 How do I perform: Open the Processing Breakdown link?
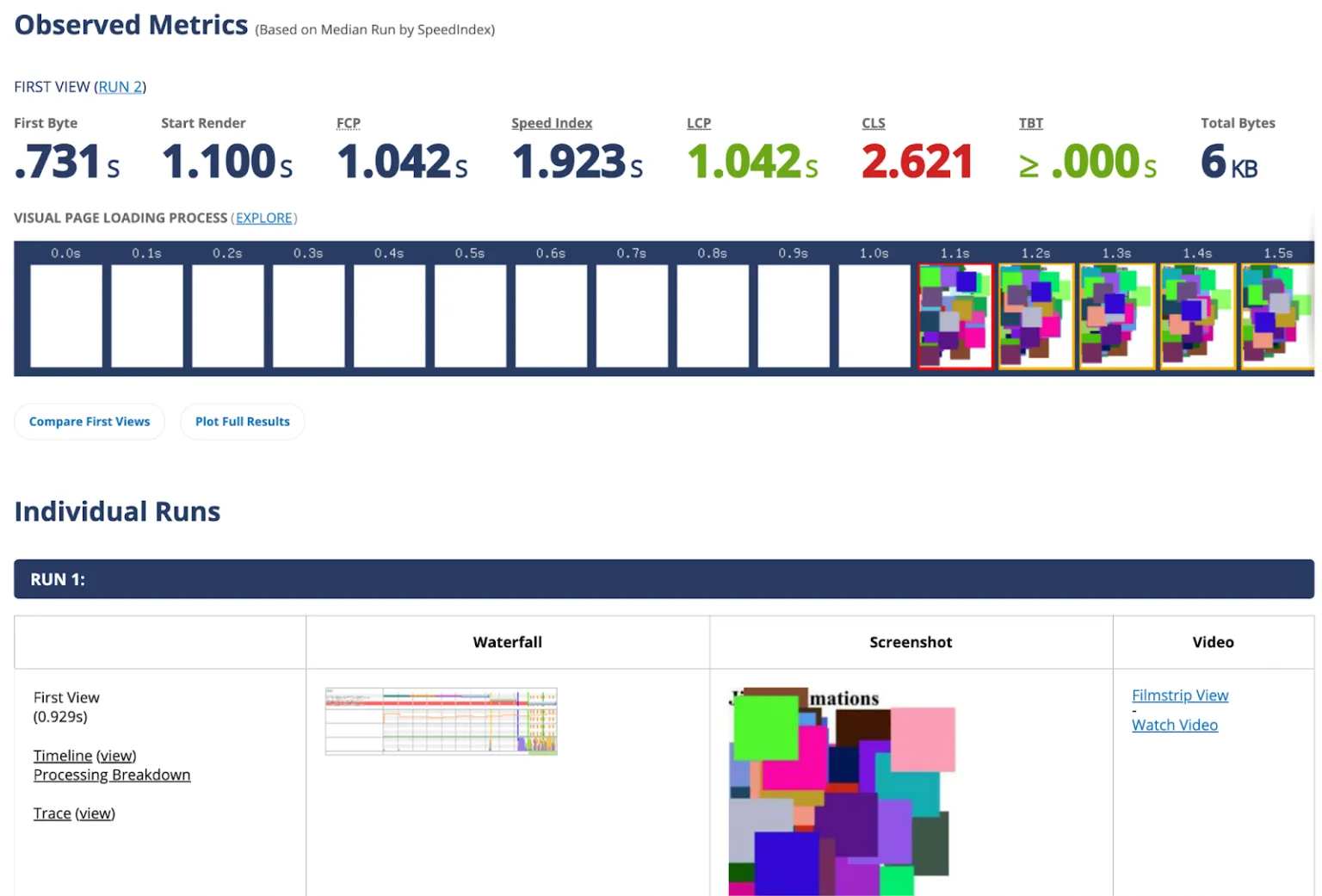[x=111, y=775]
